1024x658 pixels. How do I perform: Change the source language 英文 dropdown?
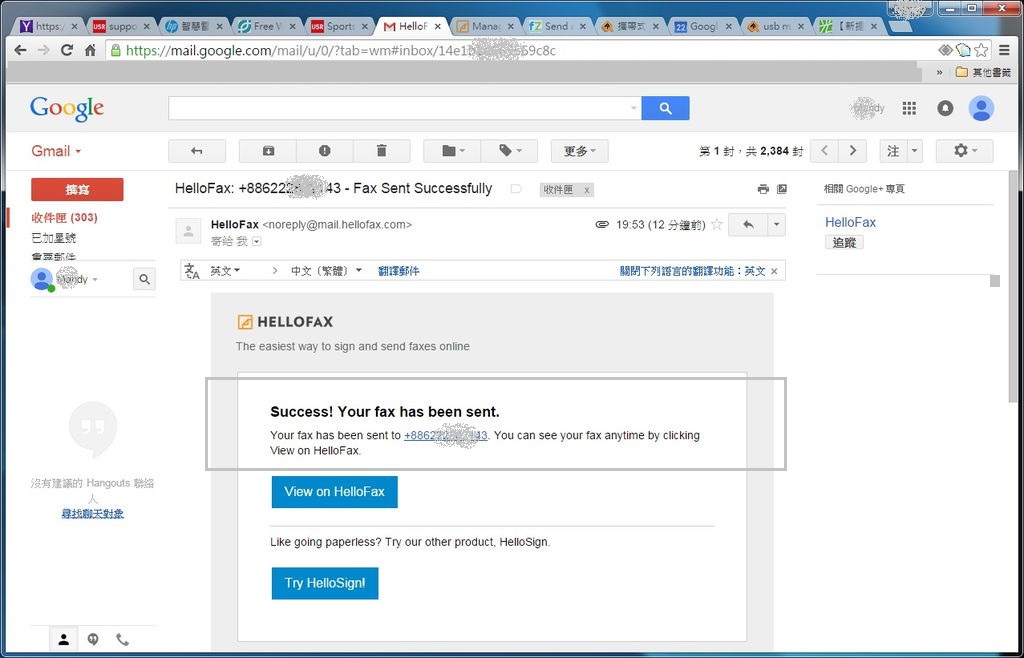[225, 271]
